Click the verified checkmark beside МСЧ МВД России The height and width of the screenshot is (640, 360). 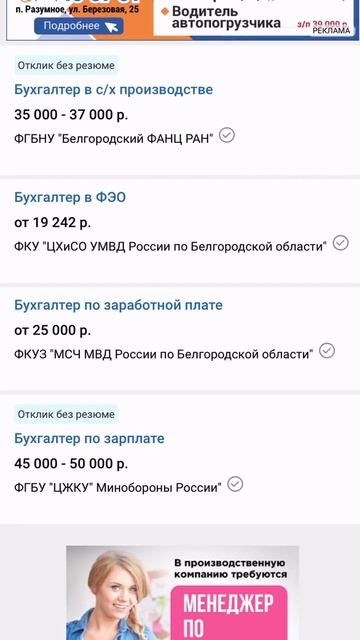327,351
